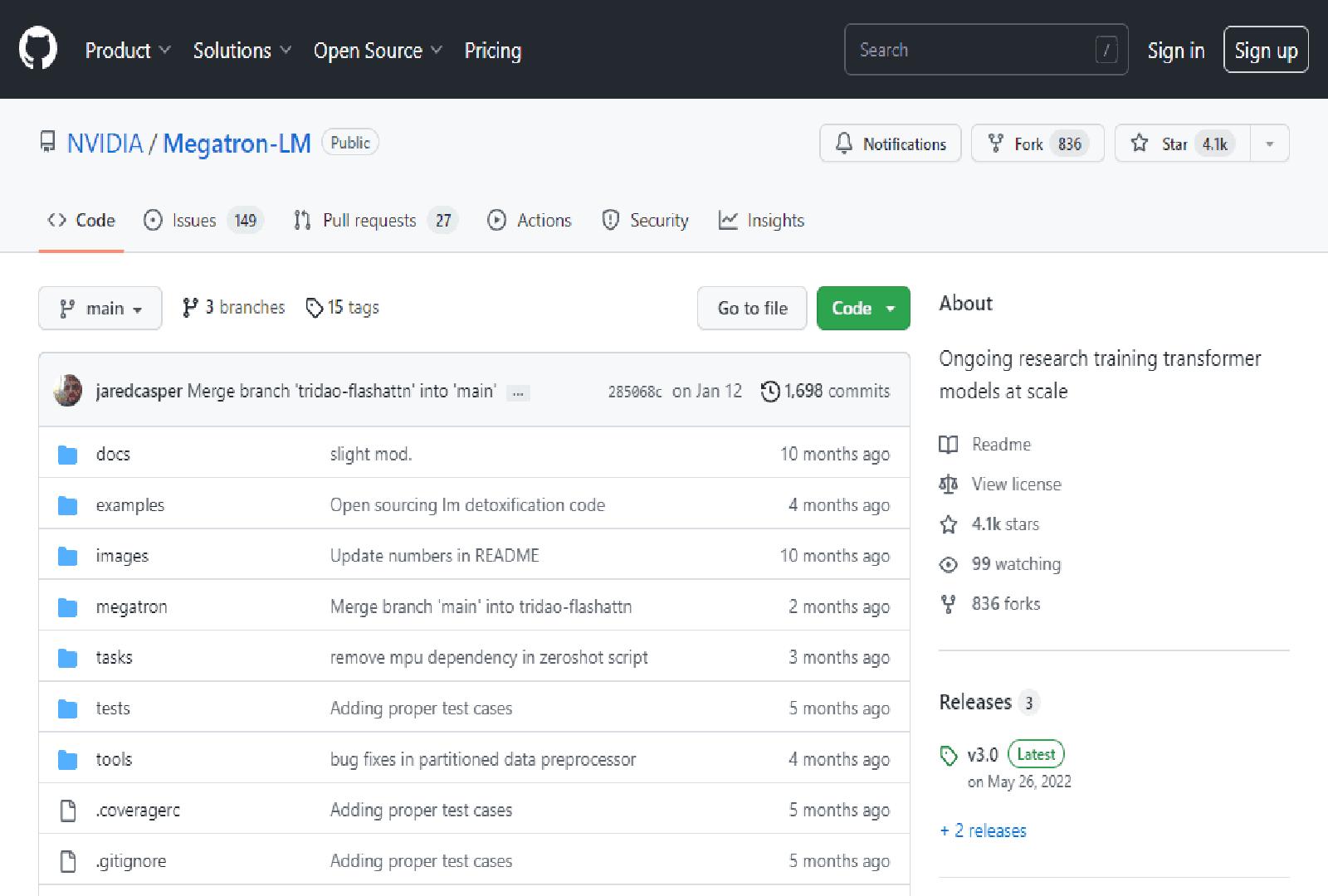1328x896 pixels.
Task: Click the Notifications bell button
Action: click(x=890, y=144)
